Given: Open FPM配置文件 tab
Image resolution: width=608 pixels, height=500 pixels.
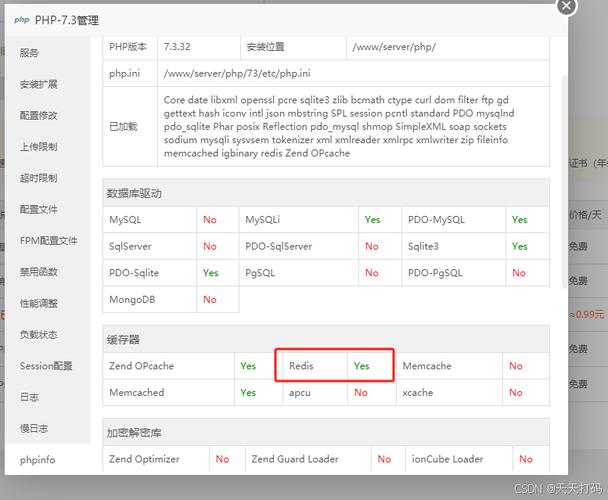Looking at the screenshot, I should tap(48, 240).
